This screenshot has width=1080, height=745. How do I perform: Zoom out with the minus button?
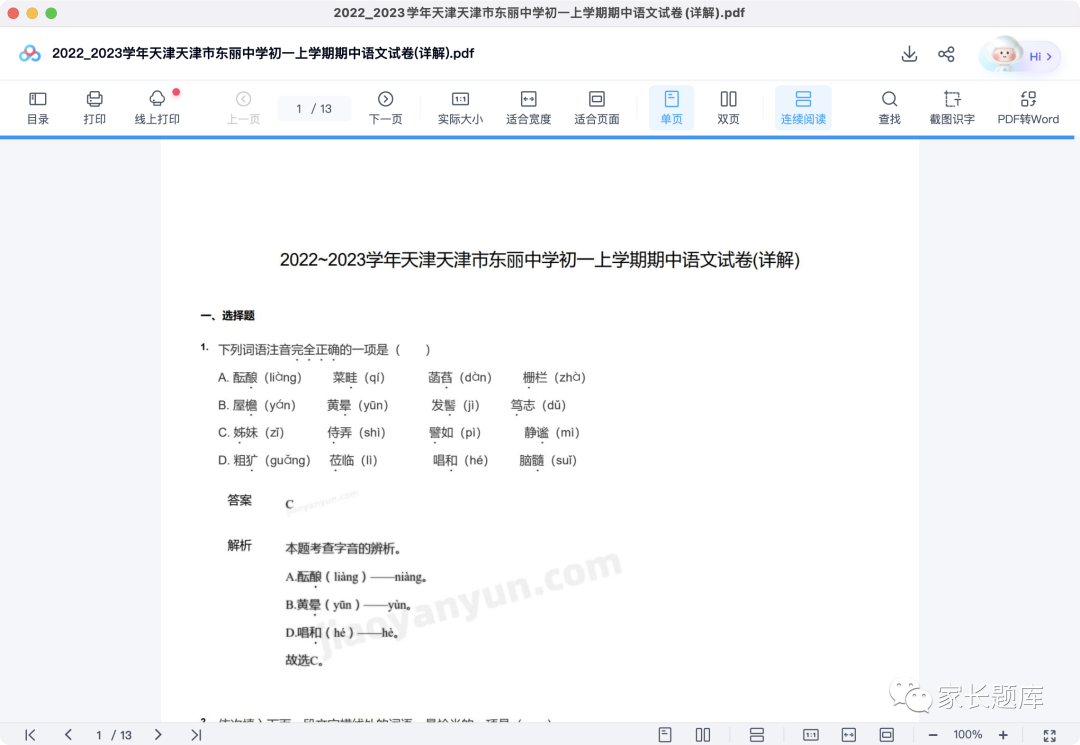pos(933,735)
